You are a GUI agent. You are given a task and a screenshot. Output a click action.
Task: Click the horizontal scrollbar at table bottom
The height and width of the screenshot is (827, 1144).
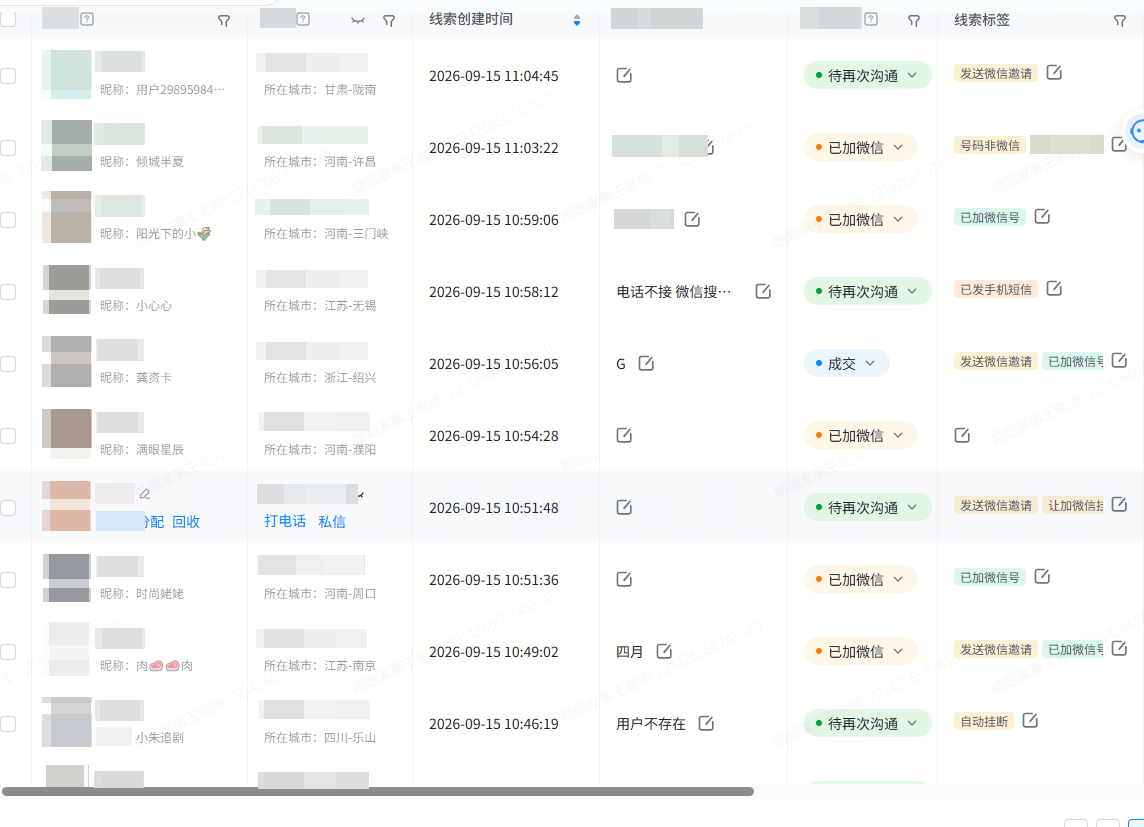pyautogui.click(x=378, y=791)
